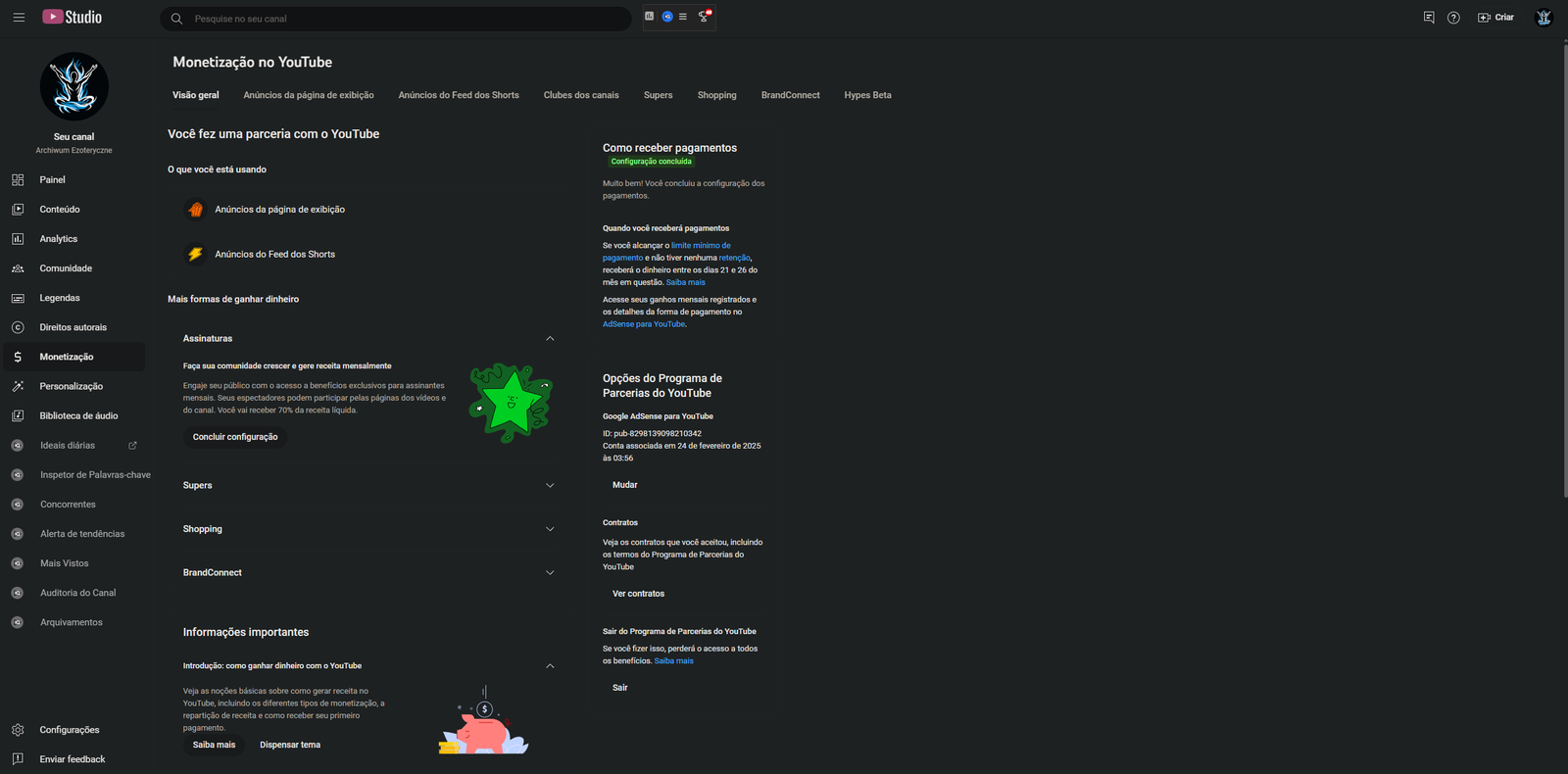Screen dimensions: 1568x774
Task: Click the YouTube Studio logo
Action: click(x=72, y=17)
